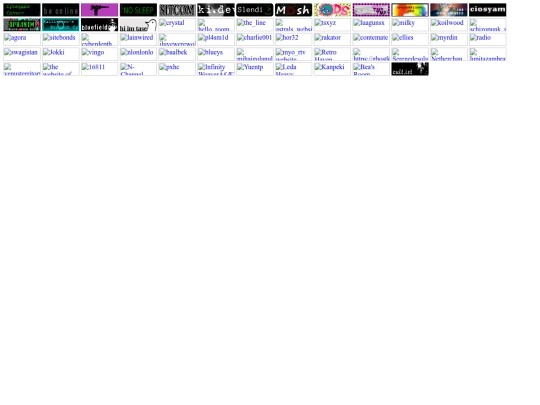540x405 pixels.
Task: Click the Kanpeki link
Action: (x=332, y=69)
